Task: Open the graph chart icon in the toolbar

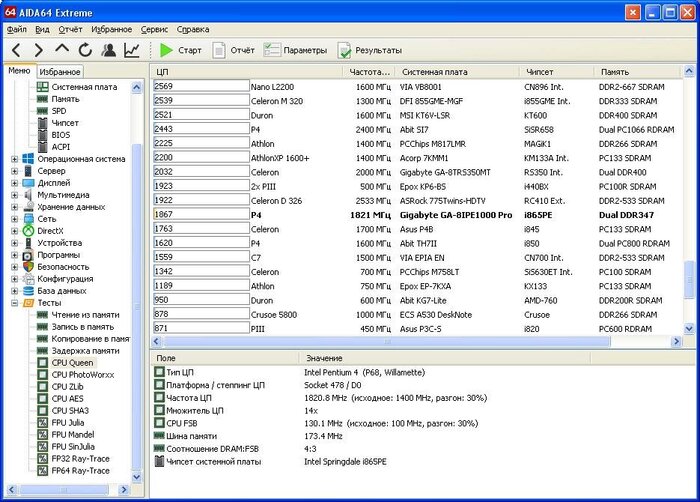Action: [132, 50]
